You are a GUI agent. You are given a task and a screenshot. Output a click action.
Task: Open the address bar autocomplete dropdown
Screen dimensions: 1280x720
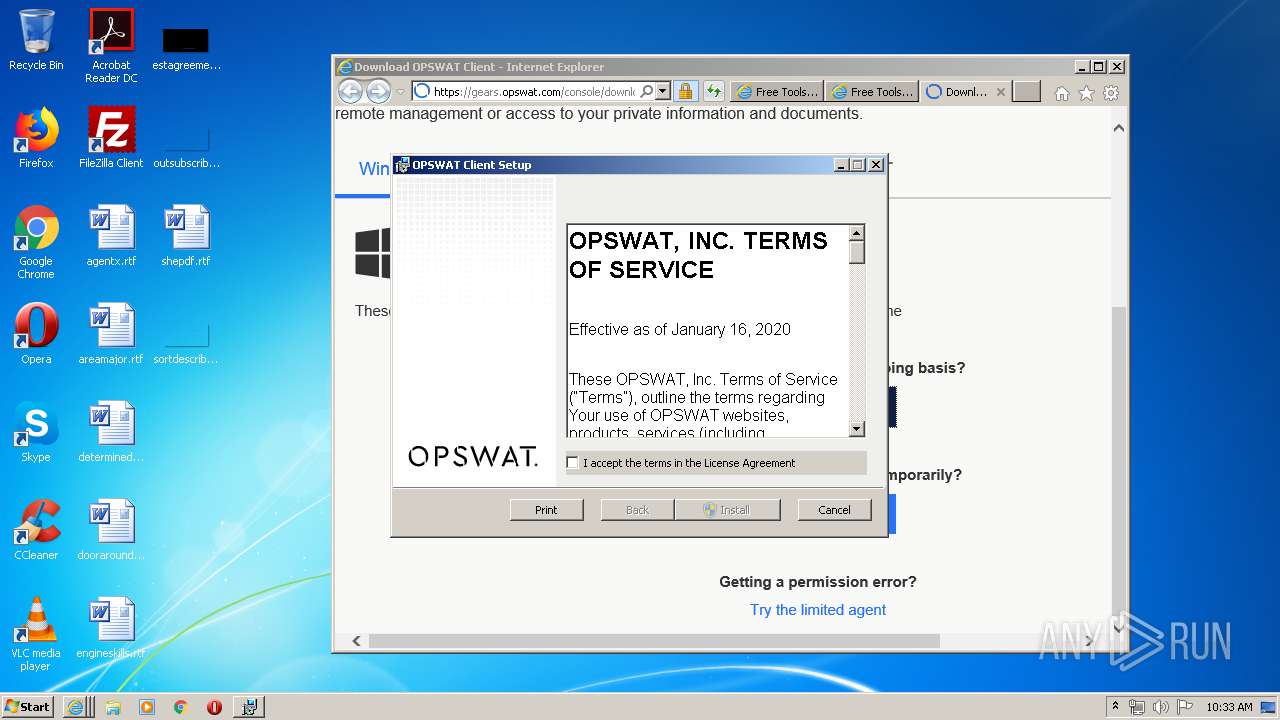tap(662, 91)
